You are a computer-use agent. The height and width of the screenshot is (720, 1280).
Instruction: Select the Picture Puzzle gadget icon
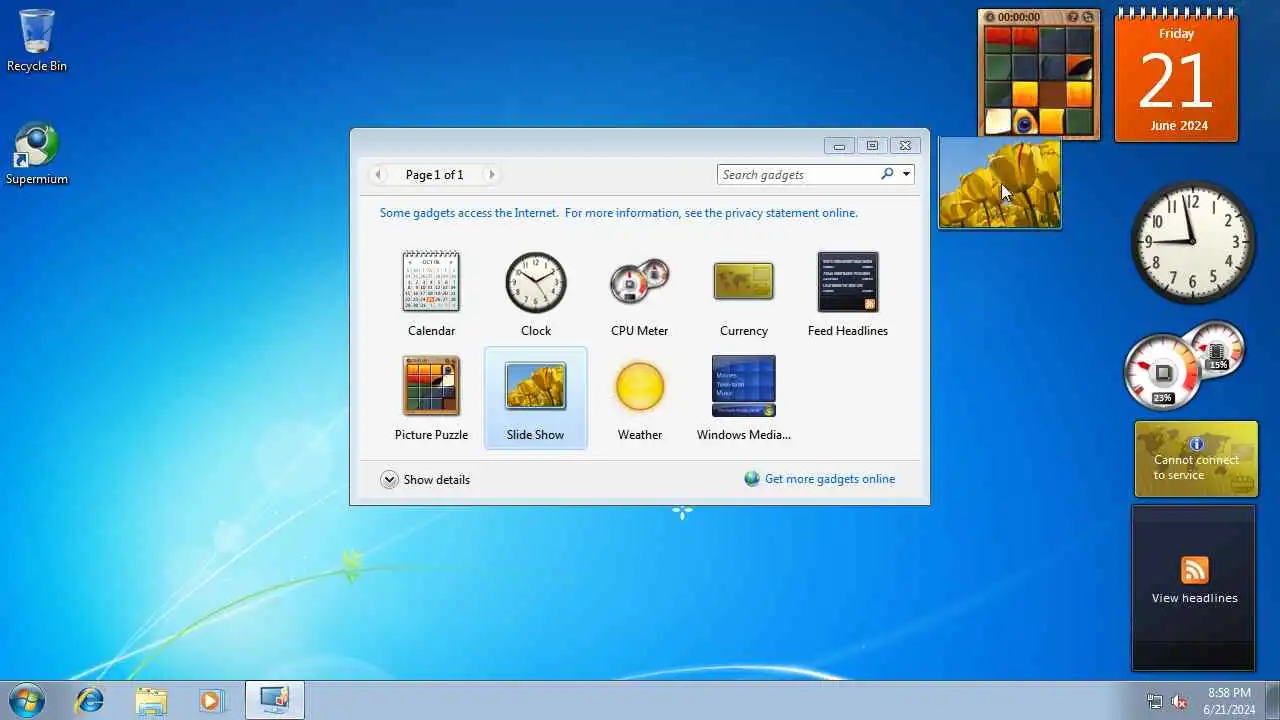[x=431, y=385]
